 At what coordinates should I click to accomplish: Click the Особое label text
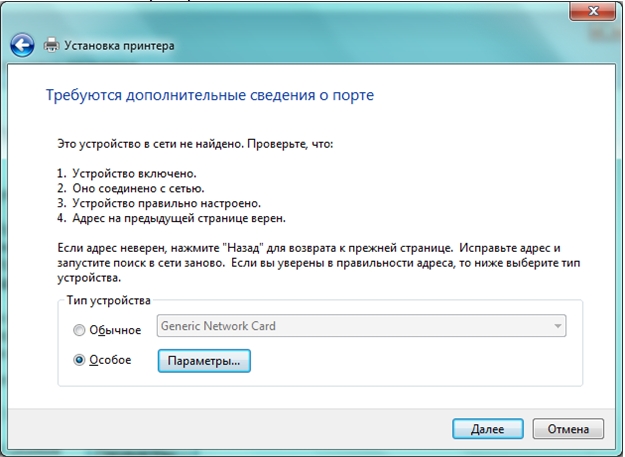tap(109, 361)
